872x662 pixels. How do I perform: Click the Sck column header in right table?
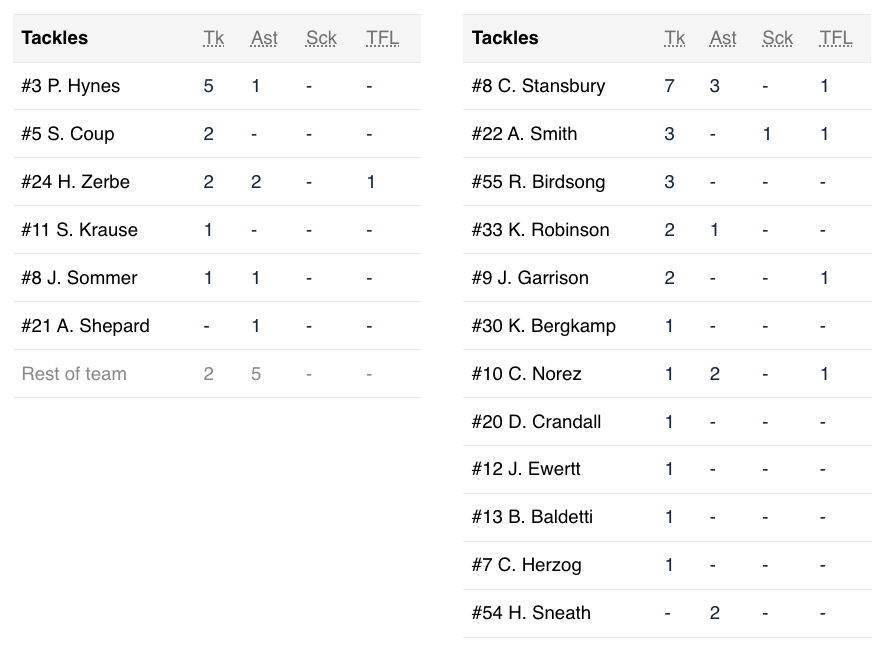tap(777, 38)
